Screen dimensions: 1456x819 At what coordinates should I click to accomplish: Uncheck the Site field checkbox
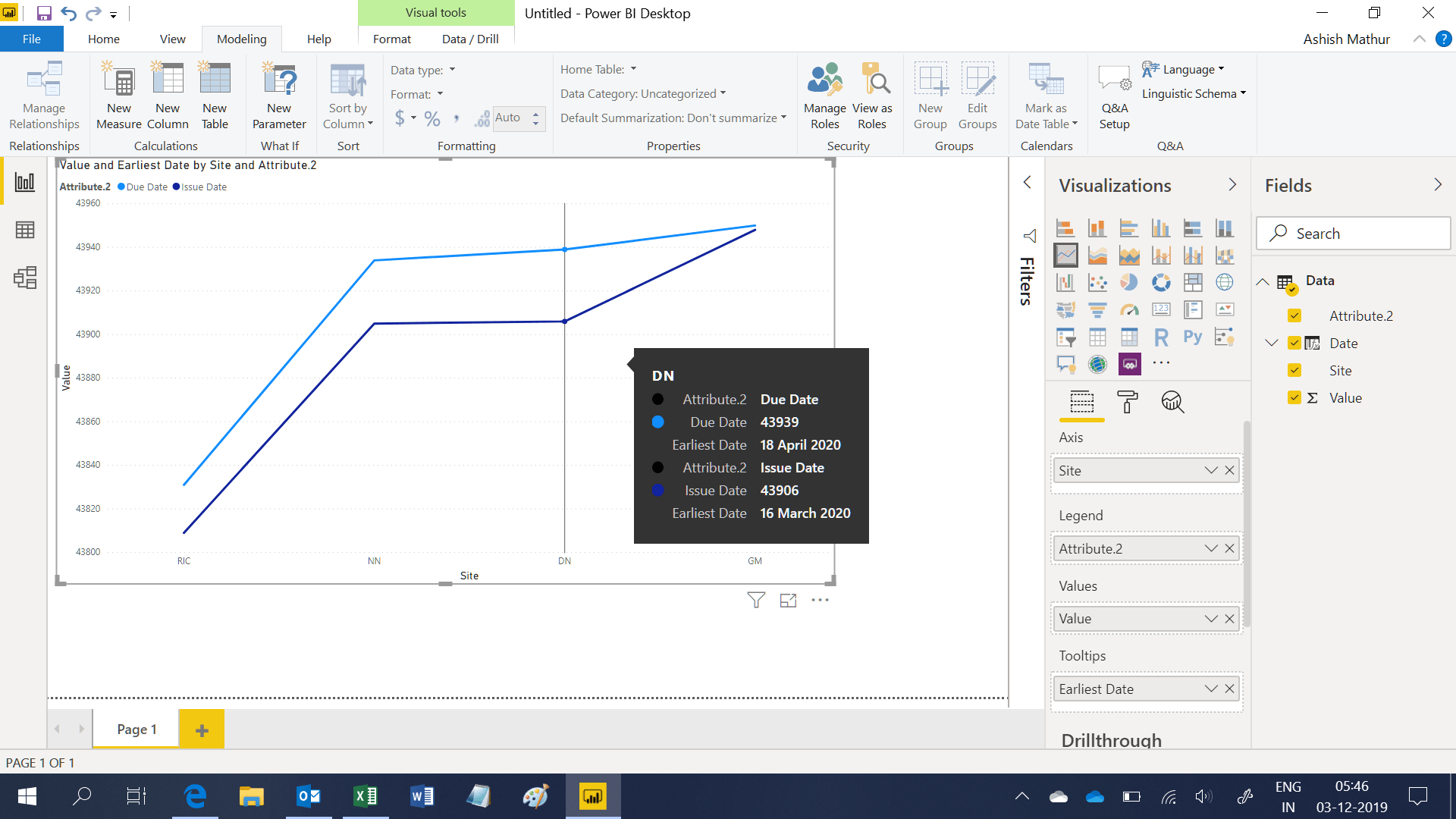pos(1294,370)
